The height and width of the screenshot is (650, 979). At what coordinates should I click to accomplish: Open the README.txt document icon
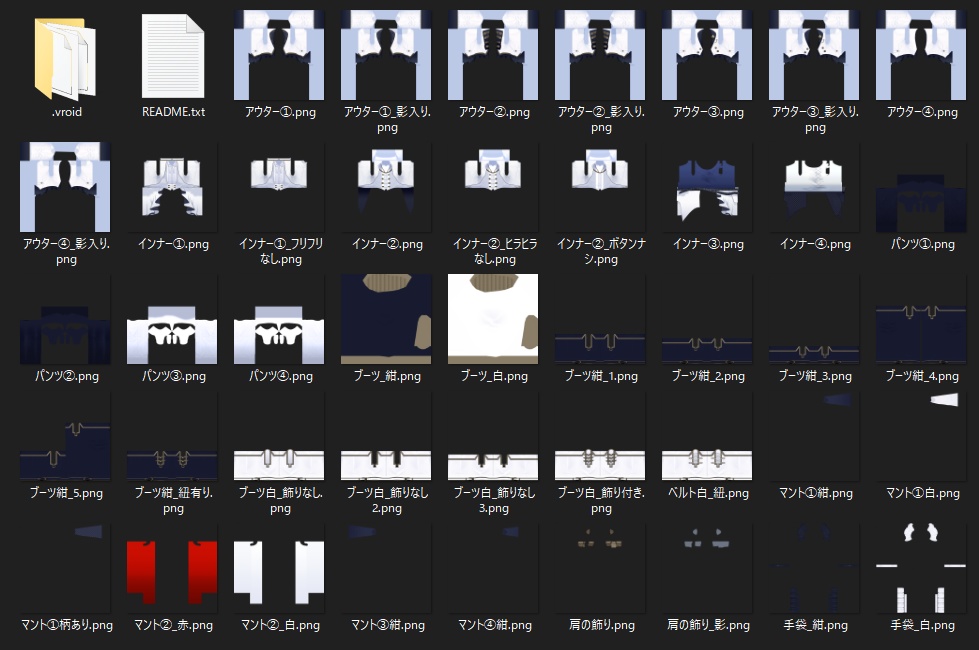pos(173,56)
